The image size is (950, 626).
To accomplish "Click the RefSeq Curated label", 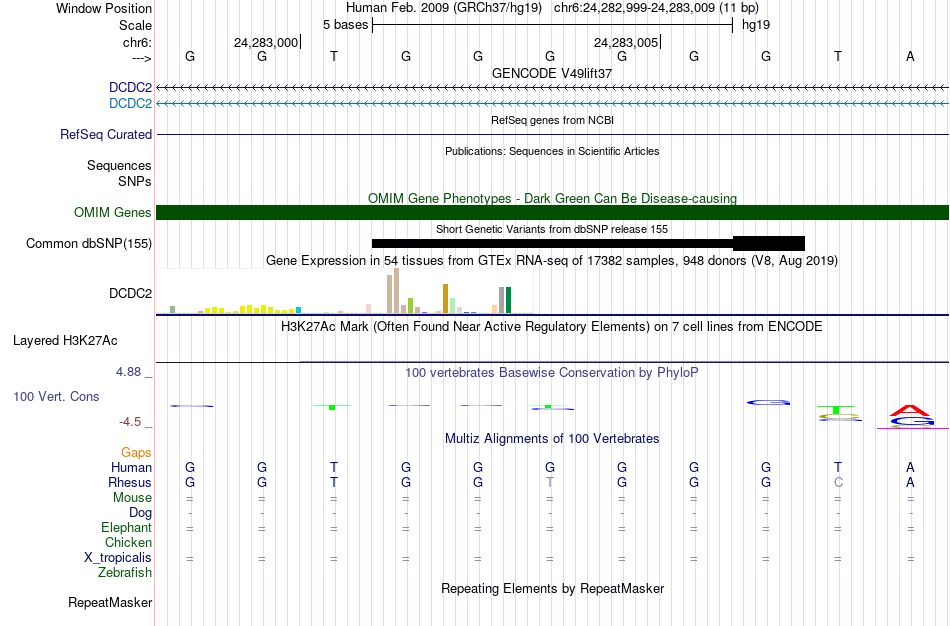I will point(105,135).
